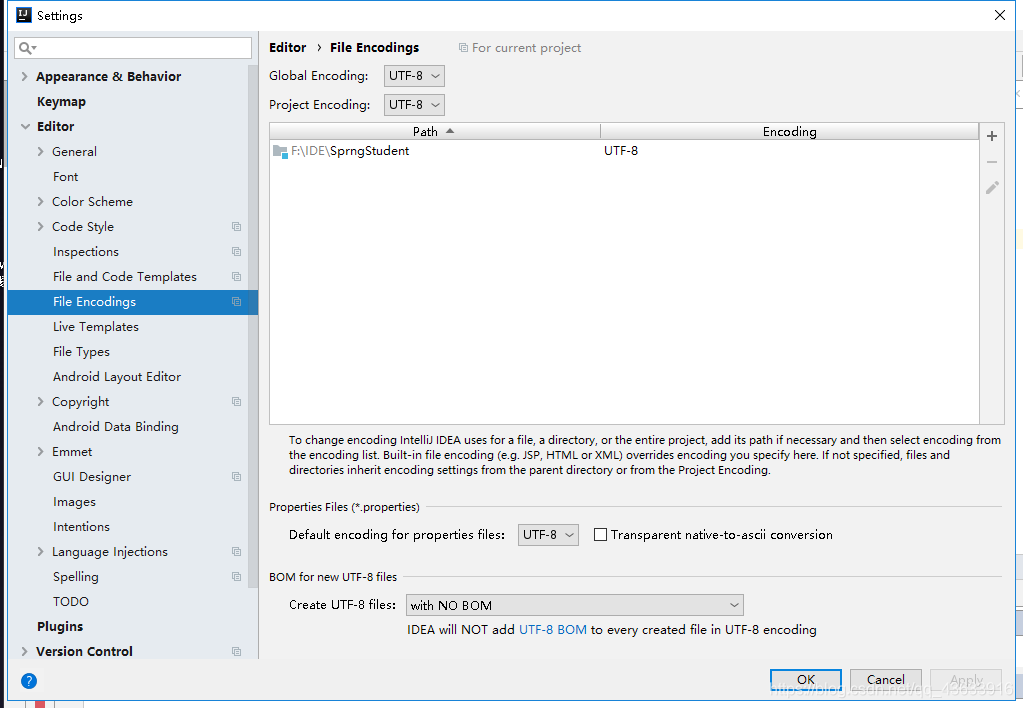The image size is (1023, 708).
Task: Edit the selected path via pencil icon
Action: point(992,188)
